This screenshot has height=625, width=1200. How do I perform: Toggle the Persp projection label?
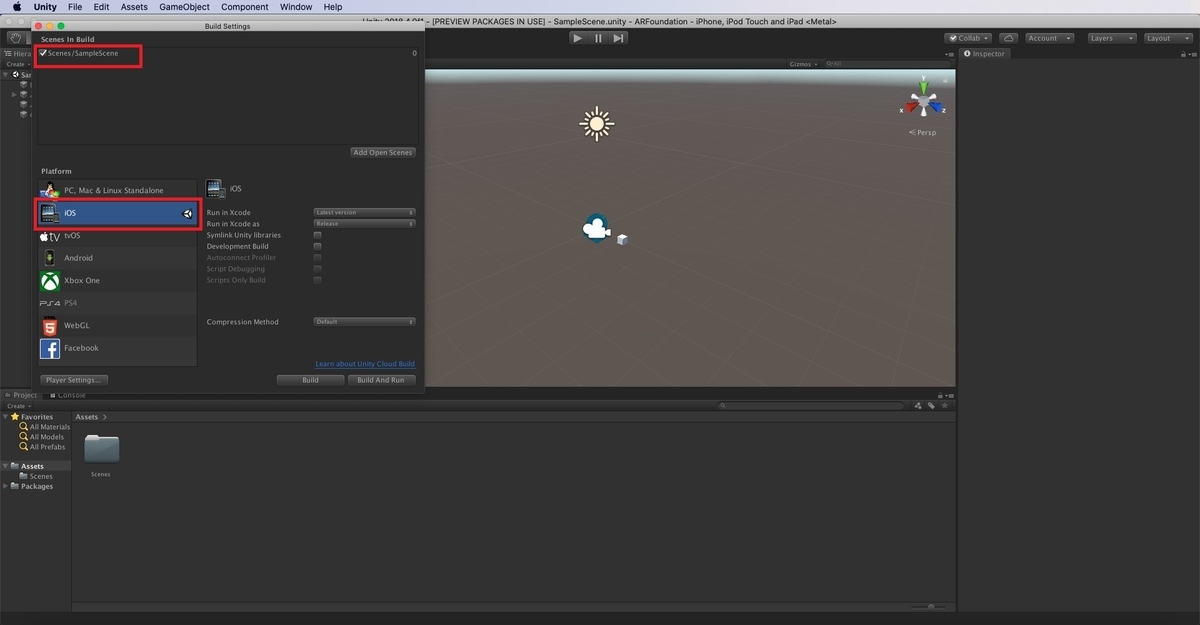[923, 132]
